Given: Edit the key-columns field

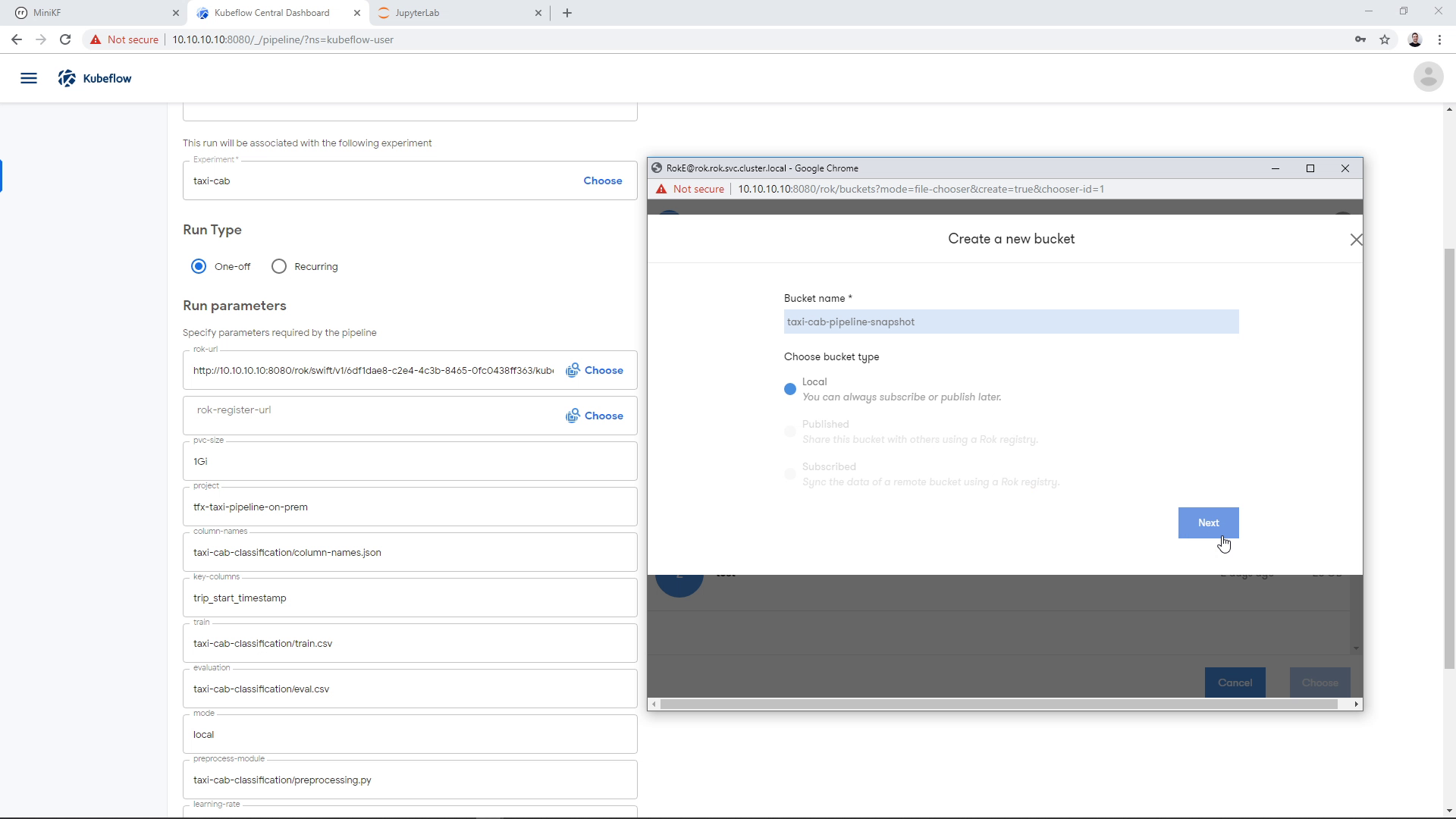Looking at the screenshot, I should click(x=409, y=598).
